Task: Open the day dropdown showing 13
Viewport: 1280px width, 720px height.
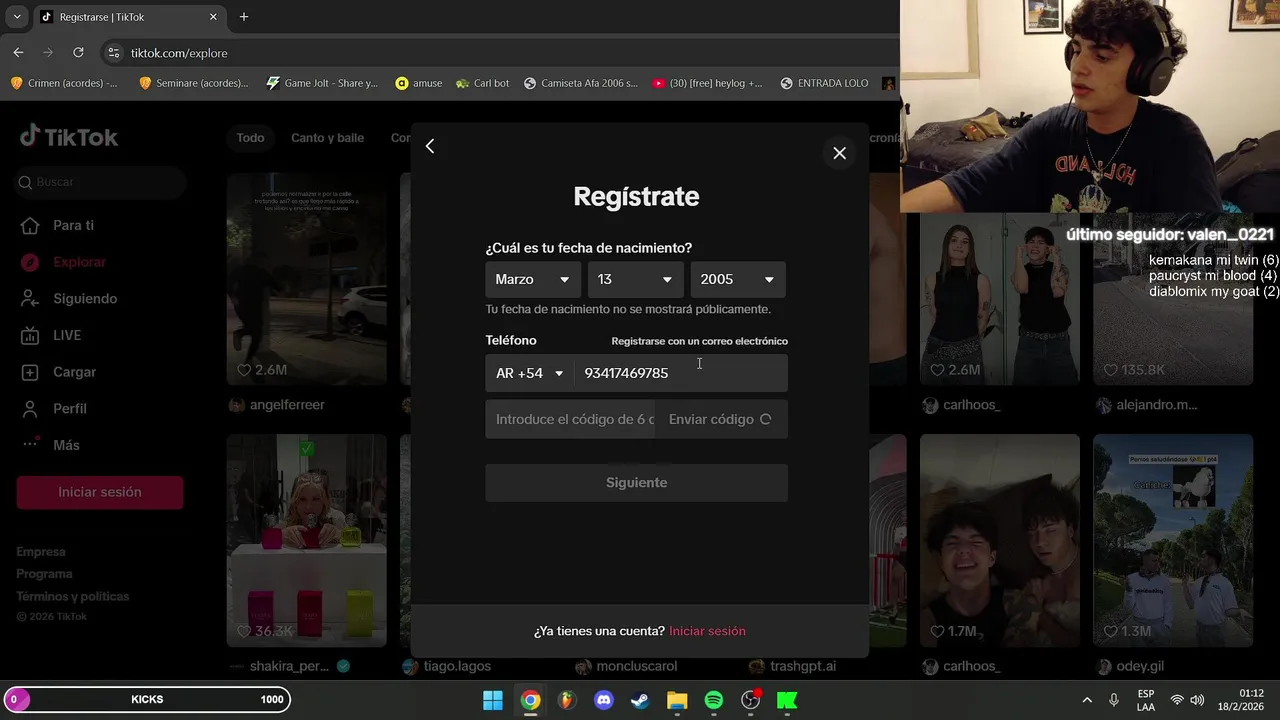Action: pyautogui.click(x=636, y=280)
